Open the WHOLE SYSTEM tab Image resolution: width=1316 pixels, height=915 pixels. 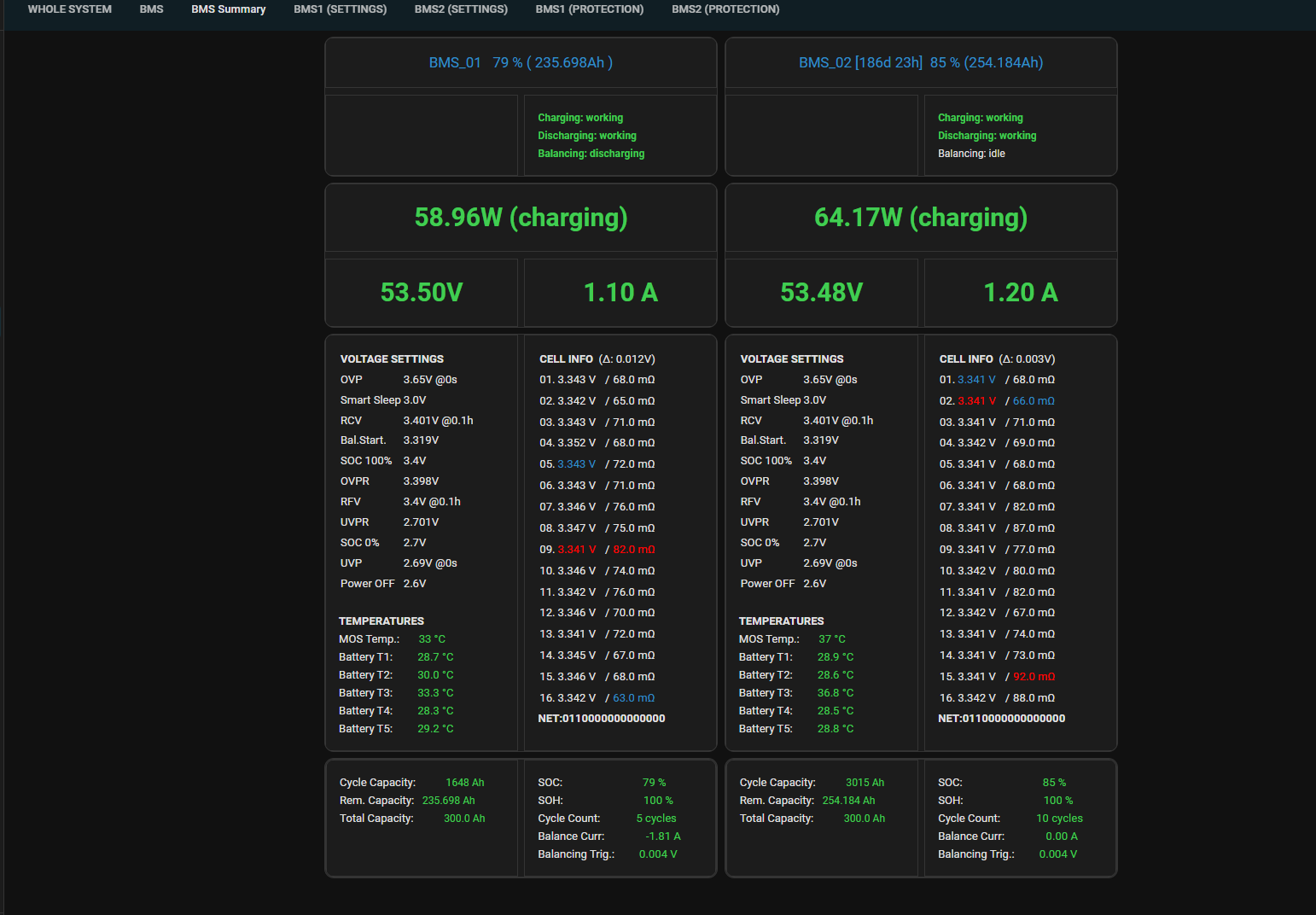click(70, 9)
